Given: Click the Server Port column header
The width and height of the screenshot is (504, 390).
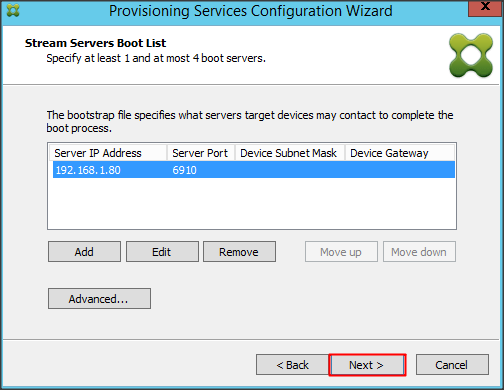Looking at the screenshot, I should tap(201, 153).
